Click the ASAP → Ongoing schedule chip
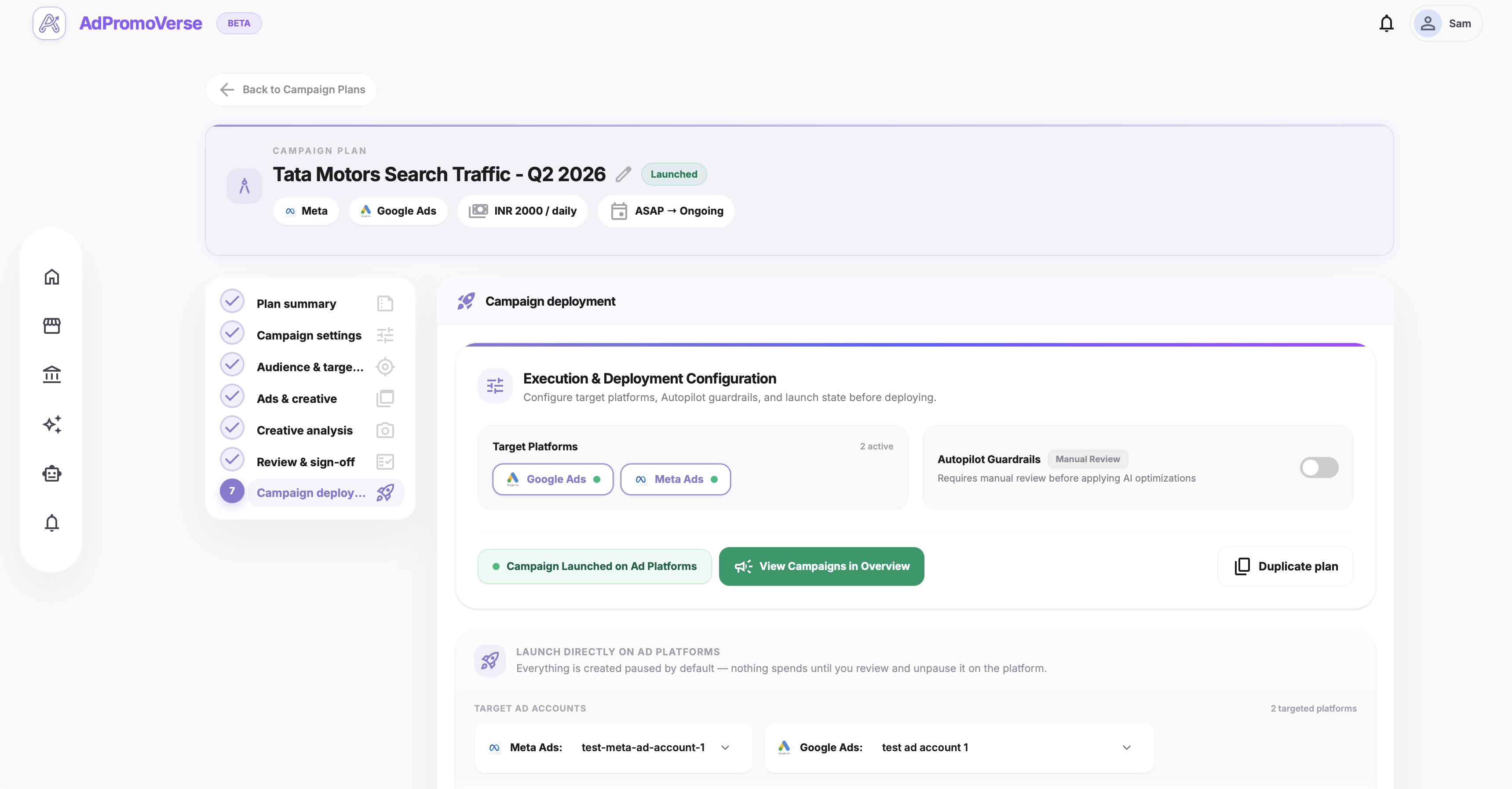 [666, 211]
